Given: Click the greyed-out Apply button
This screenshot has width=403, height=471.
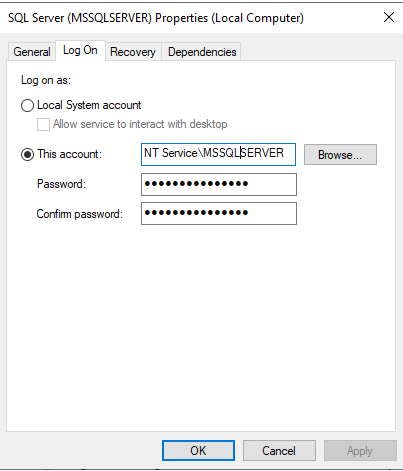Looking at the screenshot, I should (x=360, y=451).
